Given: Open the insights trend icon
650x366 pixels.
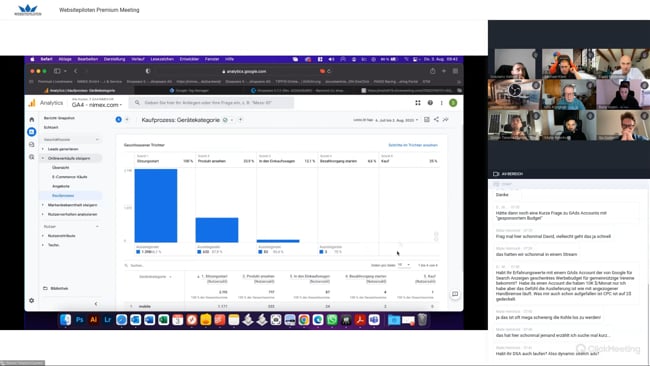Looking at the screenshot, I should [446, 120].
